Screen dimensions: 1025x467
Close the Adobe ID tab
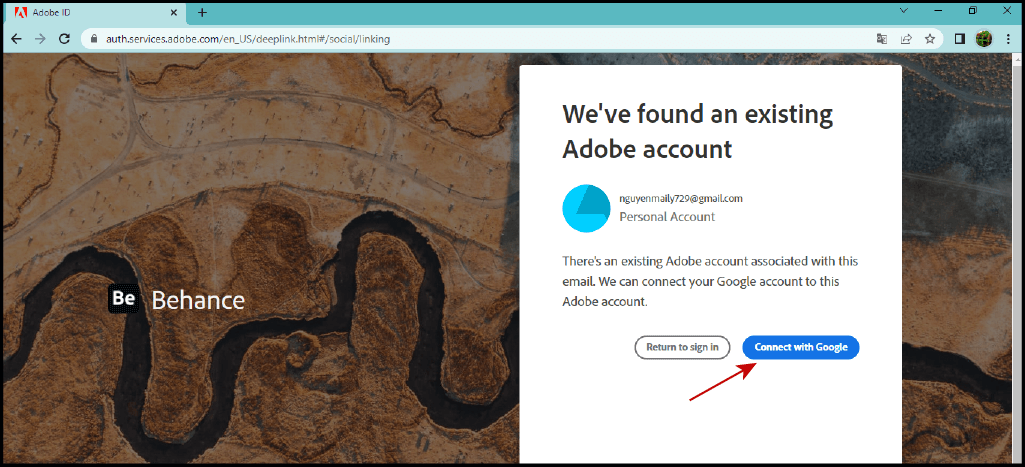coord(174,12)
